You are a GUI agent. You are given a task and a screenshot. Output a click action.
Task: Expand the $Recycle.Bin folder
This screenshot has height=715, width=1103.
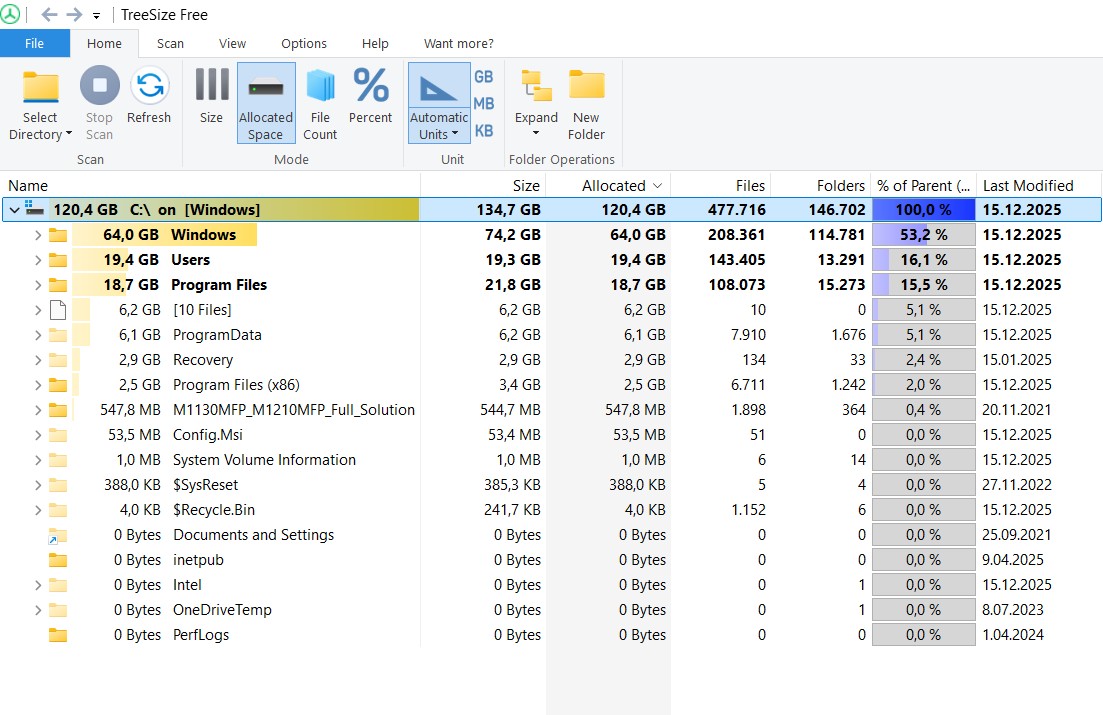38,510
